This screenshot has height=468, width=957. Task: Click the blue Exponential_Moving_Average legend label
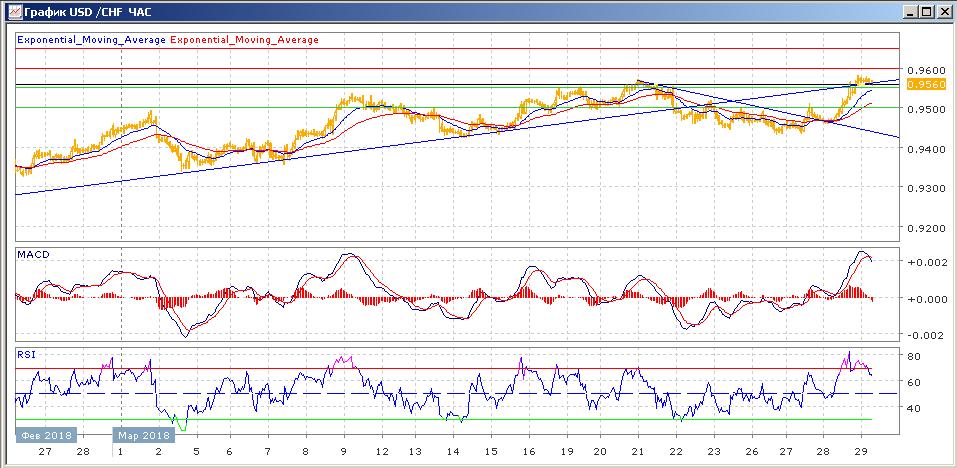point(92,40)
